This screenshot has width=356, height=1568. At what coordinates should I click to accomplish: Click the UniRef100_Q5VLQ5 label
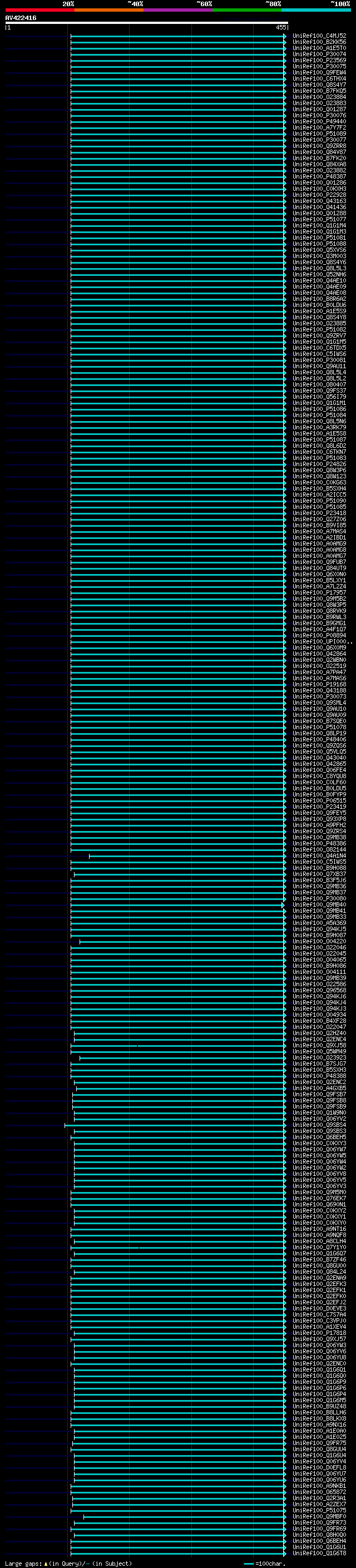(x=319, y=752)
